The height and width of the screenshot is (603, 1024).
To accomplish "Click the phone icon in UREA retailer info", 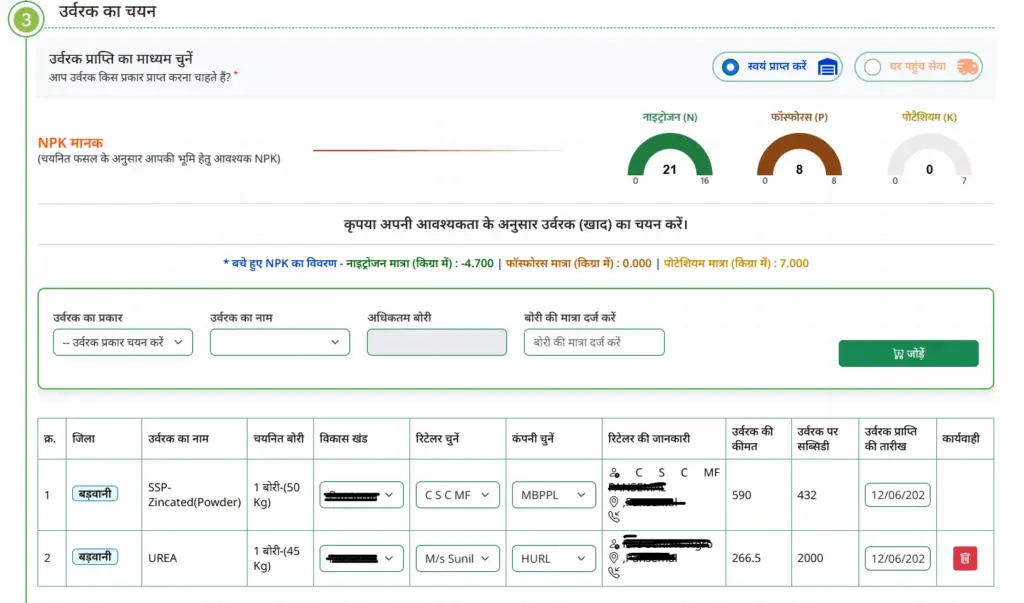I will [x=614, y=573].
